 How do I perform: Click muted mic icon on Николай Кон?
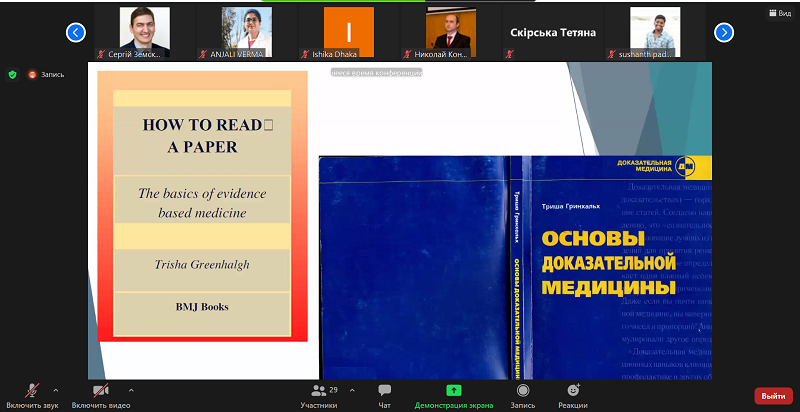pyautogui.click(x=407, y=54)
